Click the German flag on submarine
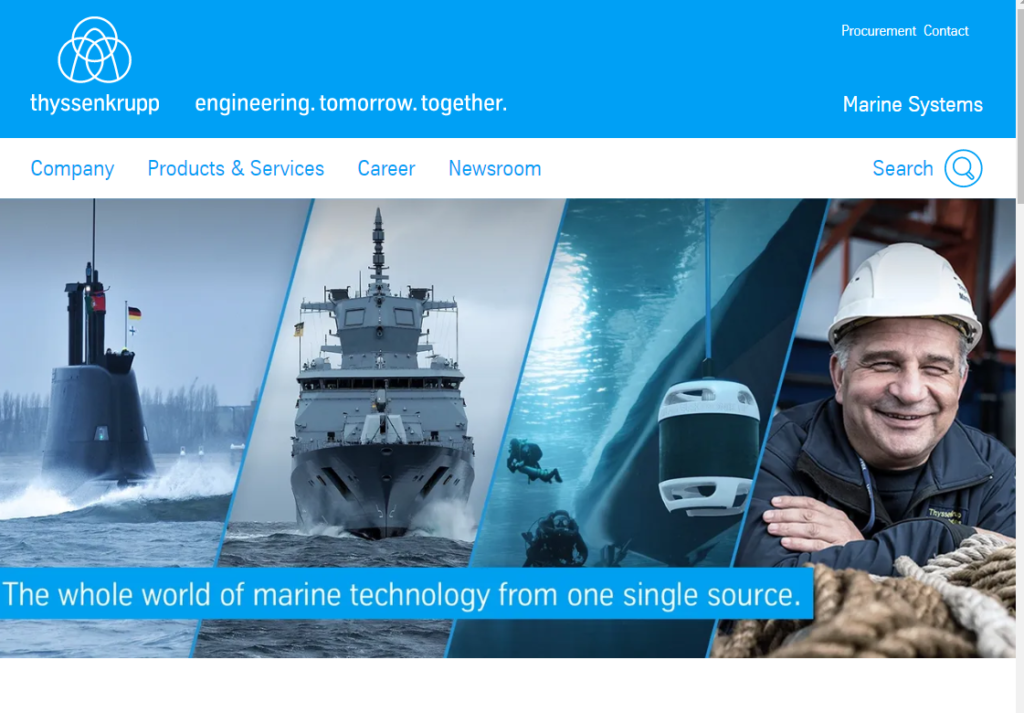This screenshot has height=713, width=1024. coord(134,313)
